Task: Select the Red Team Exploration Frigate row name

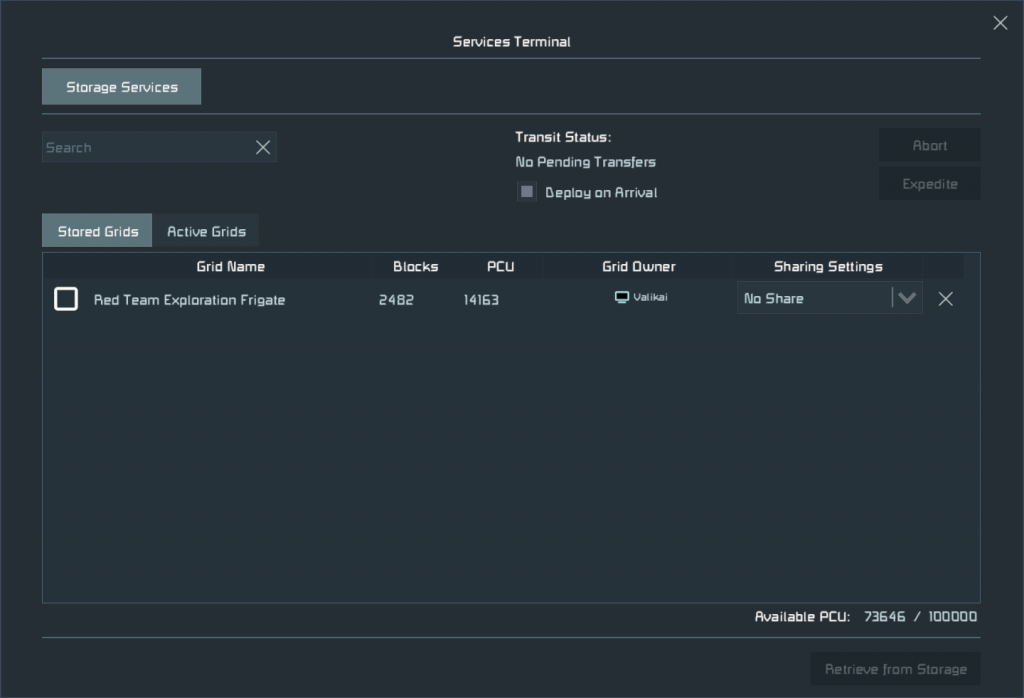Action: tap(189, 300)
